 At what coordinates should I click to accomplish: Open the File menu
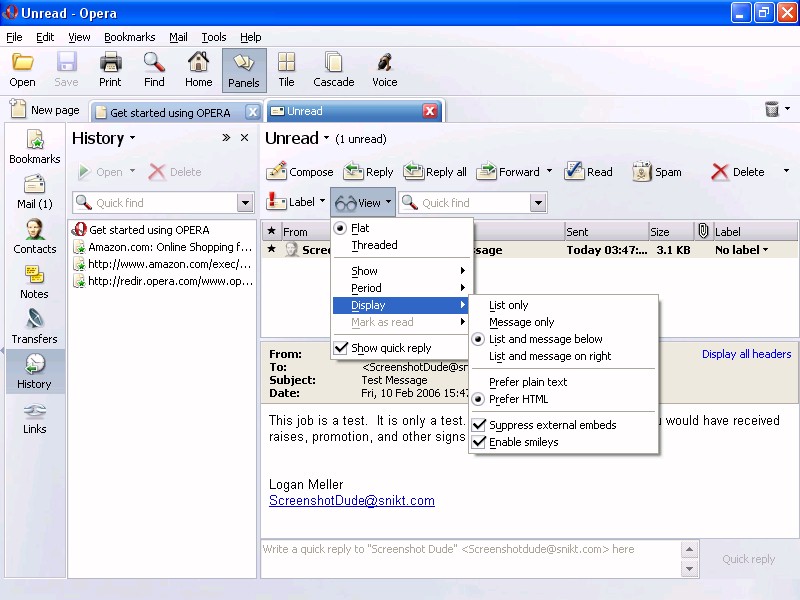(14, 37)
